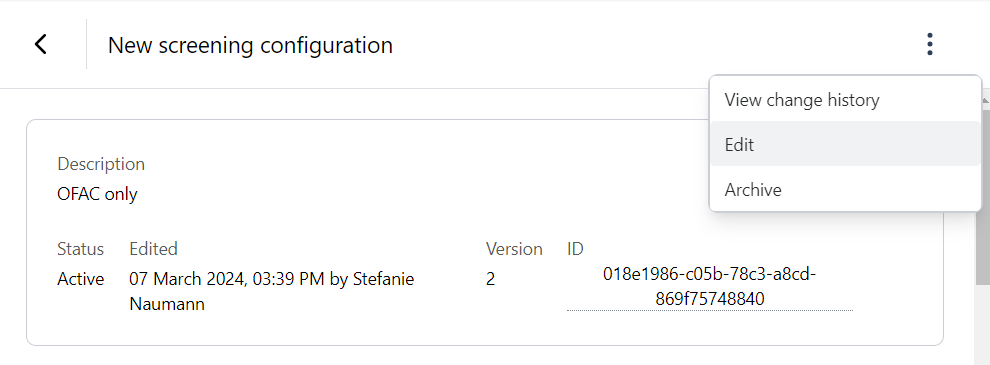Click the configuration ID 018e1986-c05b value

pyautogui.click(x=710, y=287)
